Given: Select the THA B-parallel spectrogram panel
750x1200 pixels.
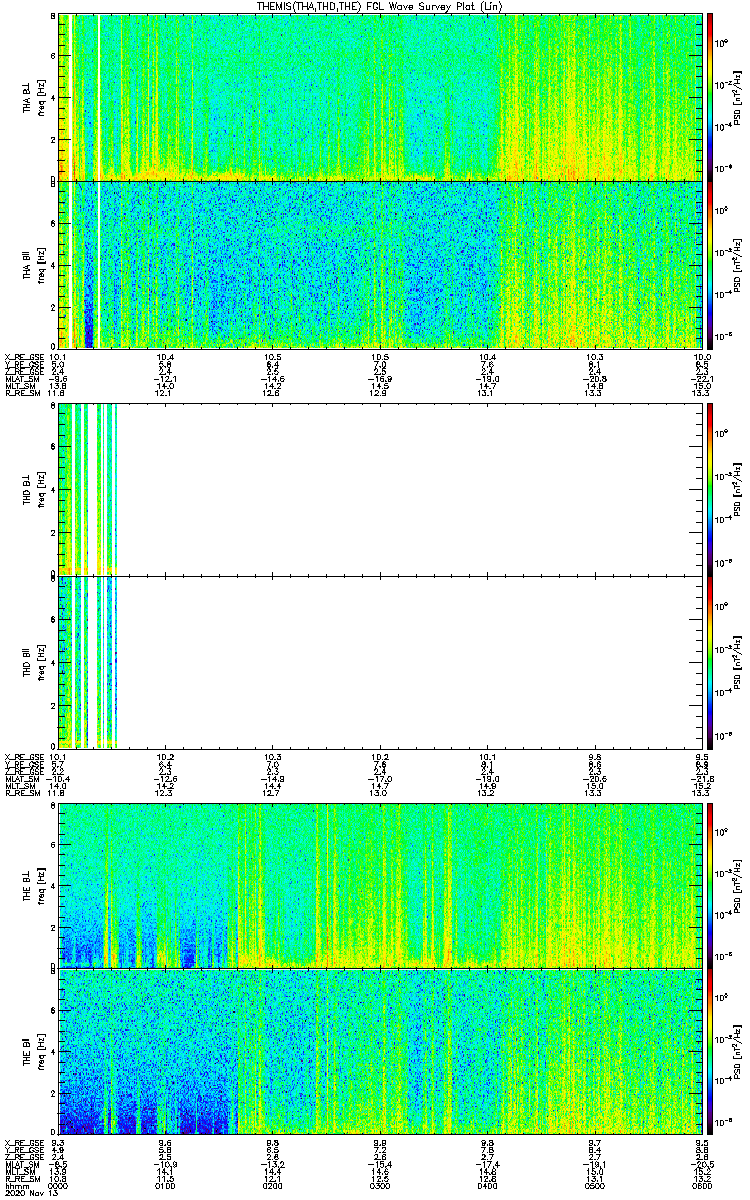Looking at the screenshot, I should (380, 264).
